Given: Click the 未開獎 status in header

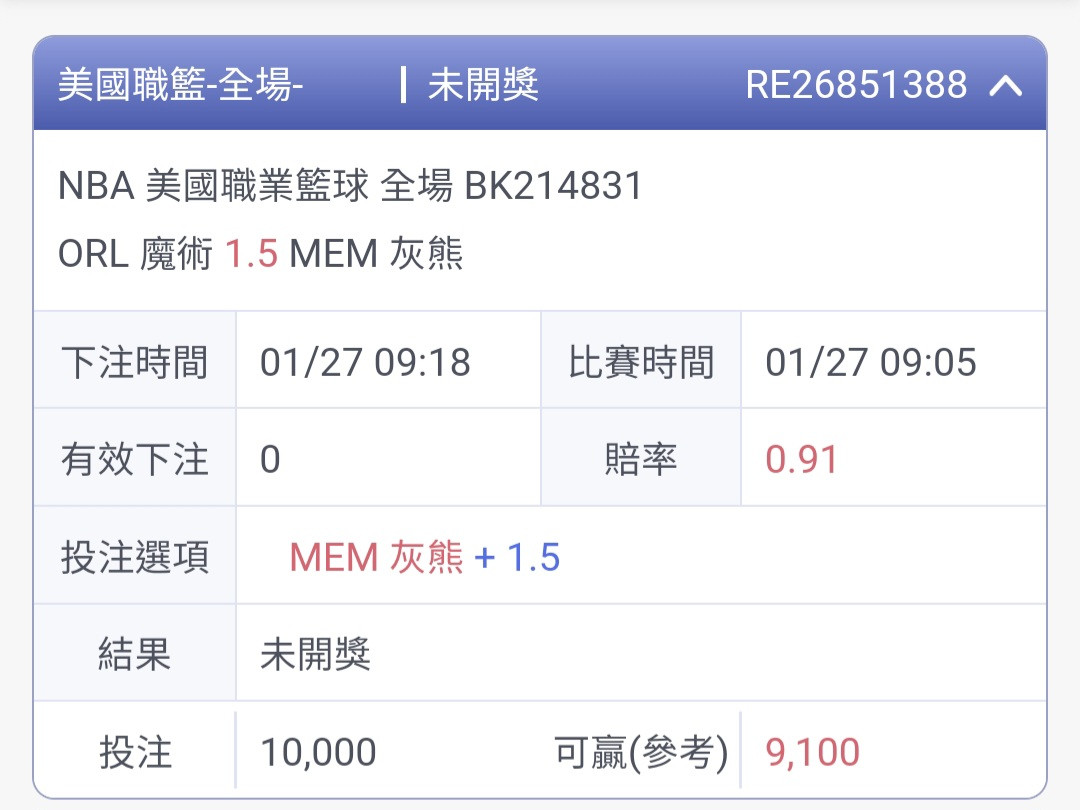Looking at the screenshot, I should coord(483,85).
